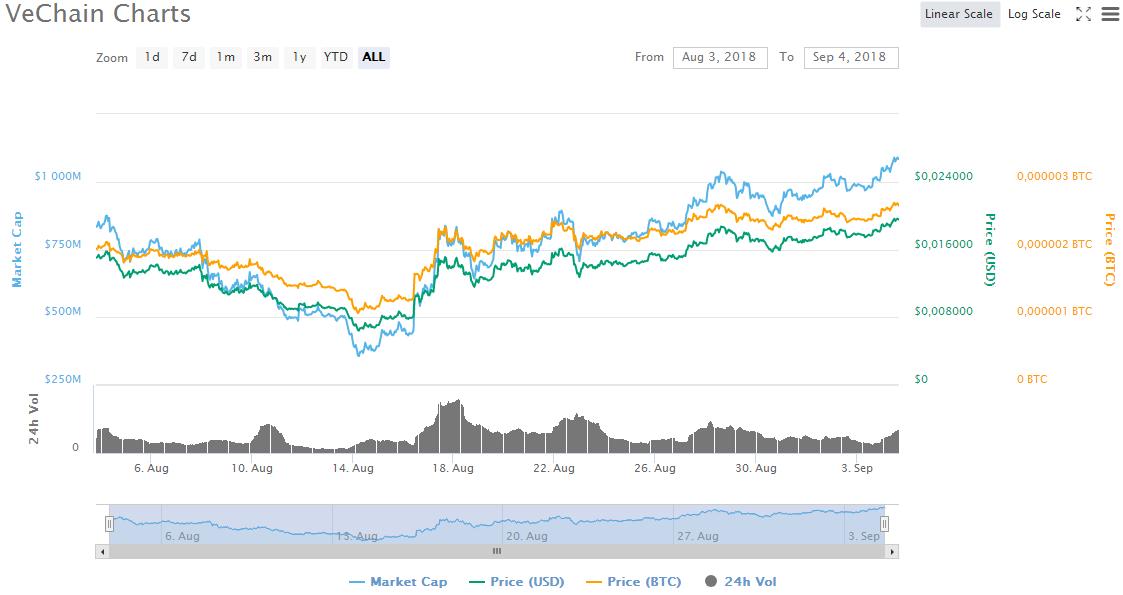
Task: Click the 22. Aug x-axis label
Action: (x=554, y=468)
